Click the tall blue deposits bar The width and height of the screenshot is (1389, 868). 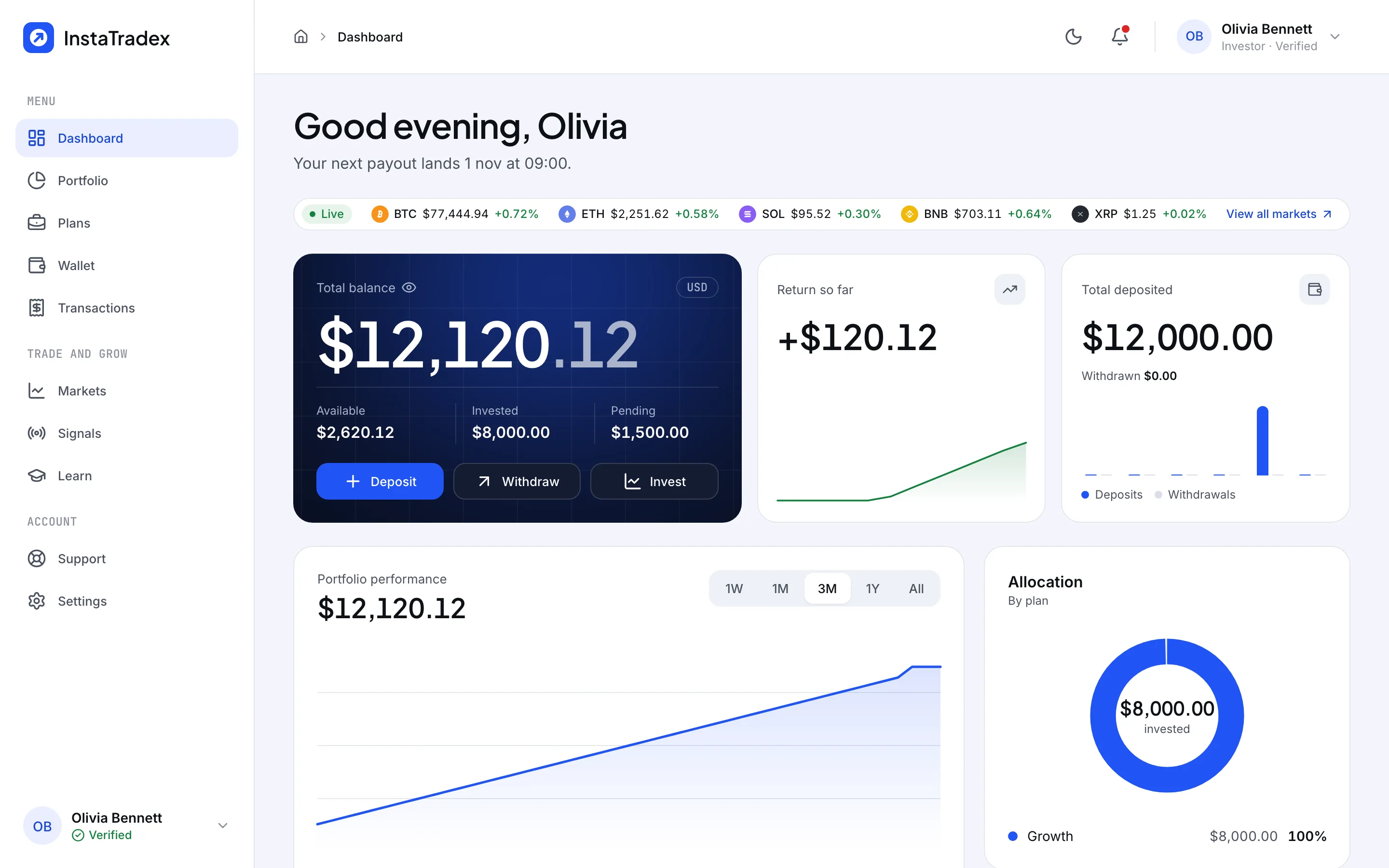(1262, 441)
